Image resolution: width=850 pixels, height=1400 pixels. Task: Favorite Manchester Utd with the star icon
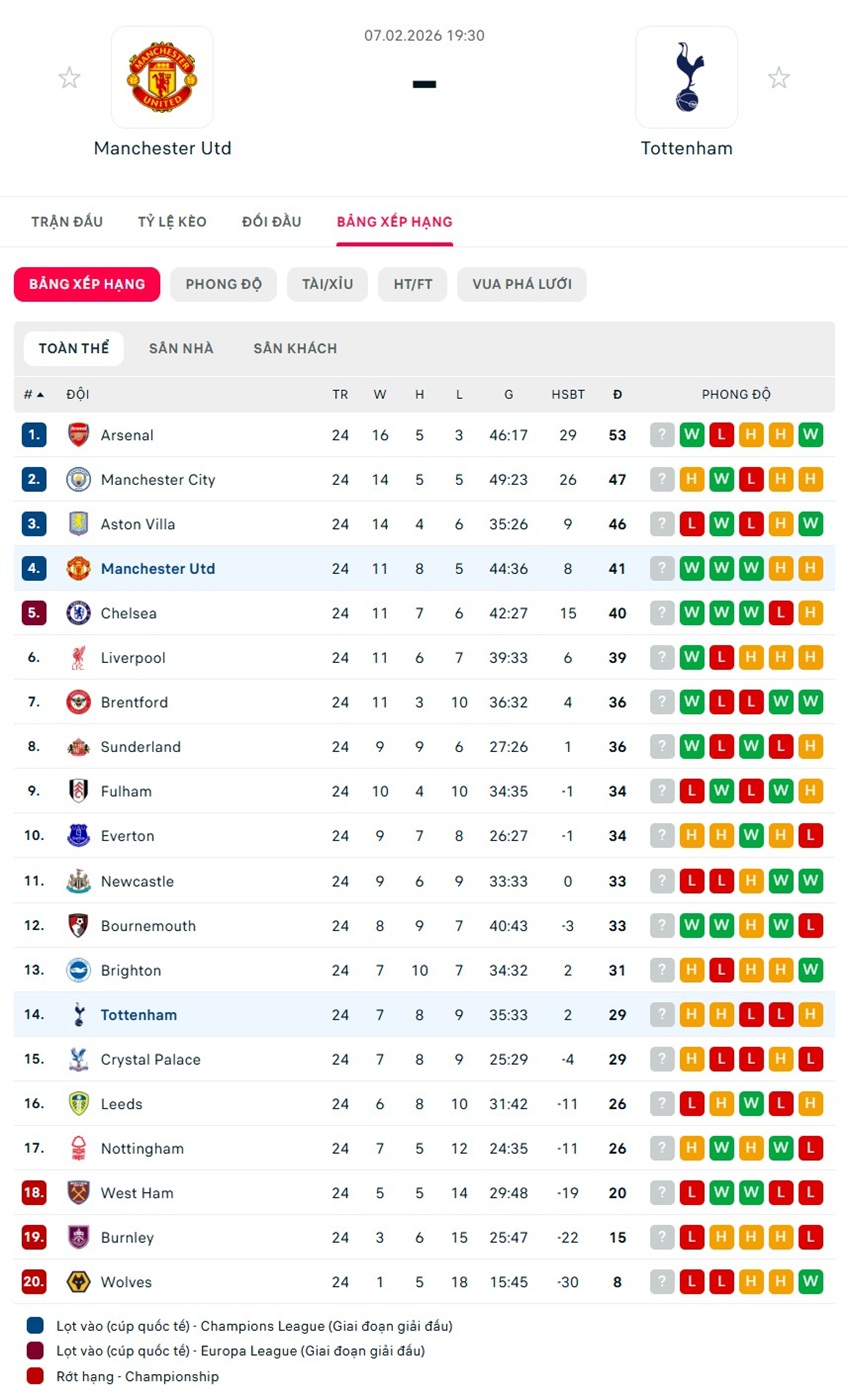(x=69, y=78)
